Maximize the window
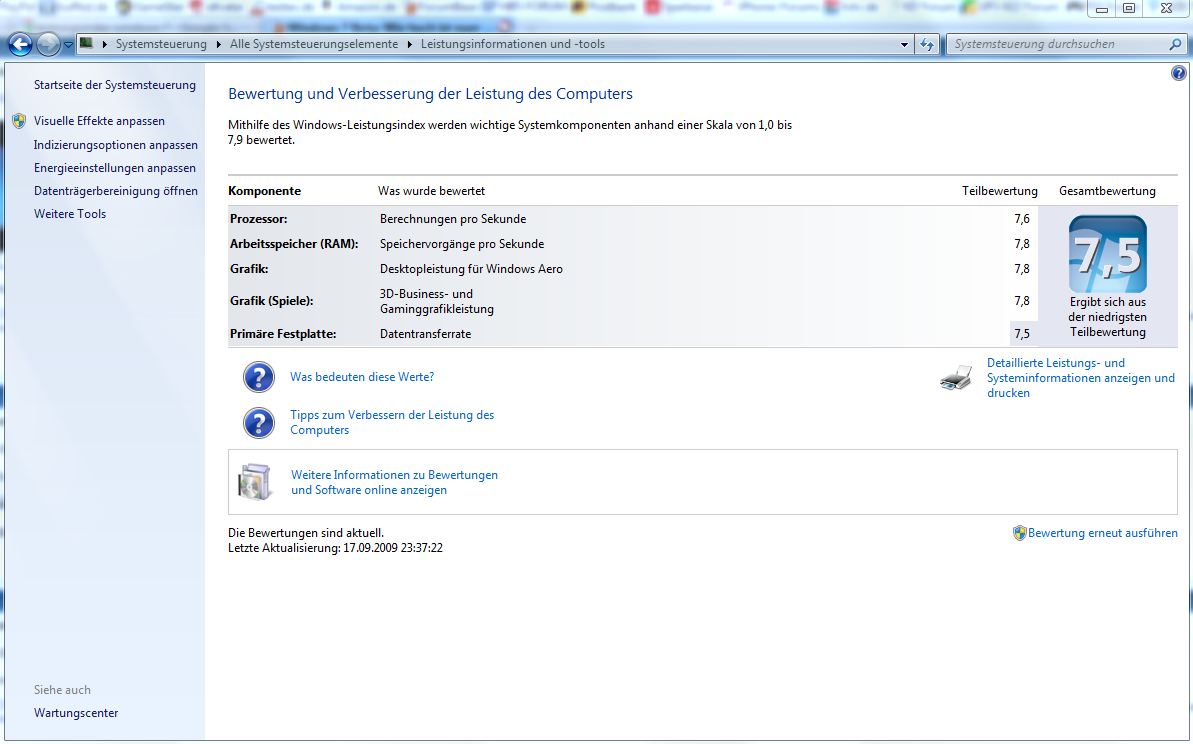1193x744 pixels. pyautogui.click(x=1129, y=8)
